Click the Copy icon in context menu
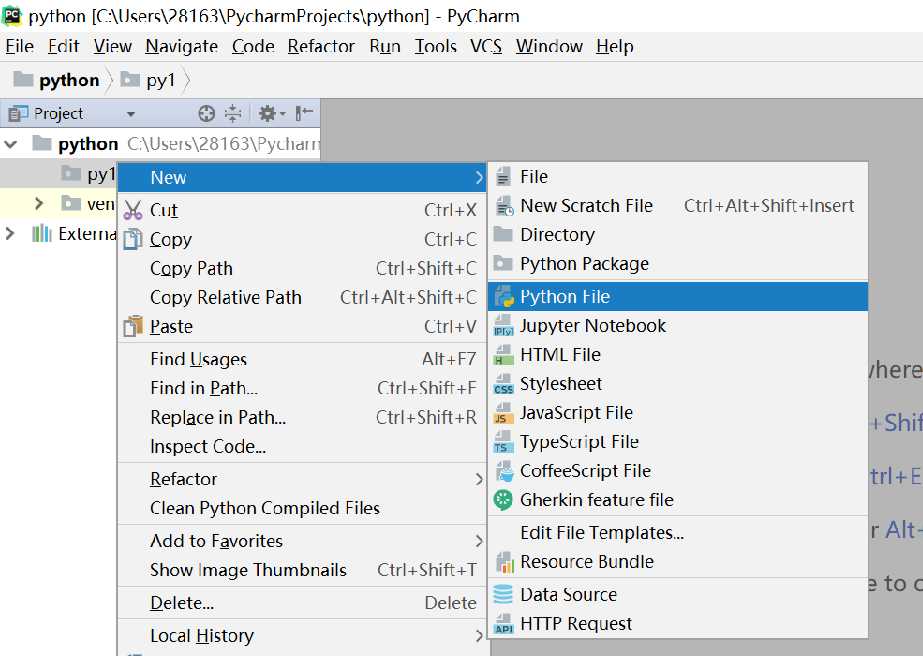Screen dimensions: 923x656 133,239
